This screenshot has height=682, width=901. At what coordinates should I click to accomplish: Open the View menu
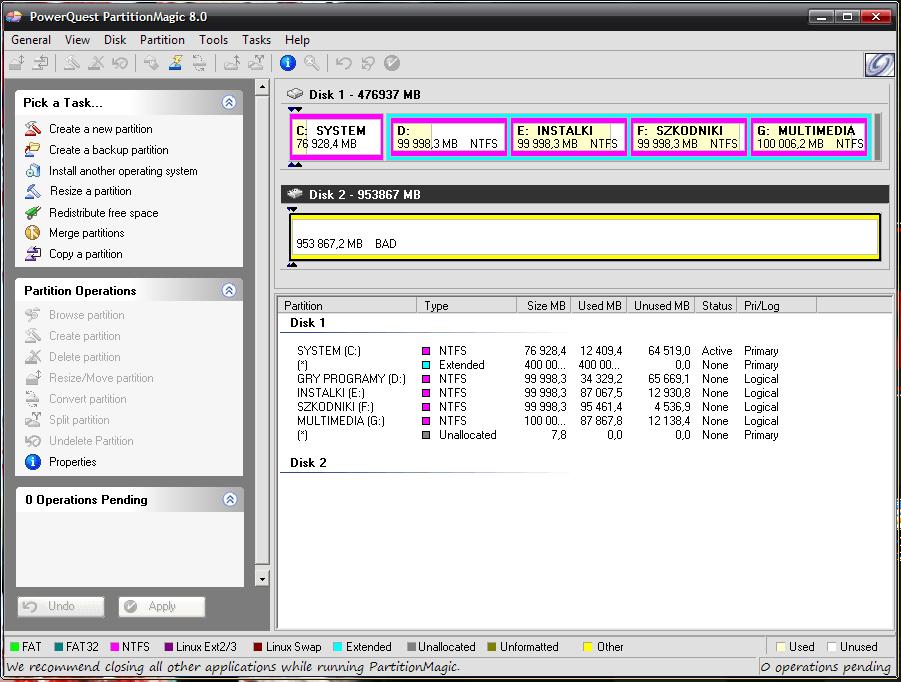coord(77,40)
